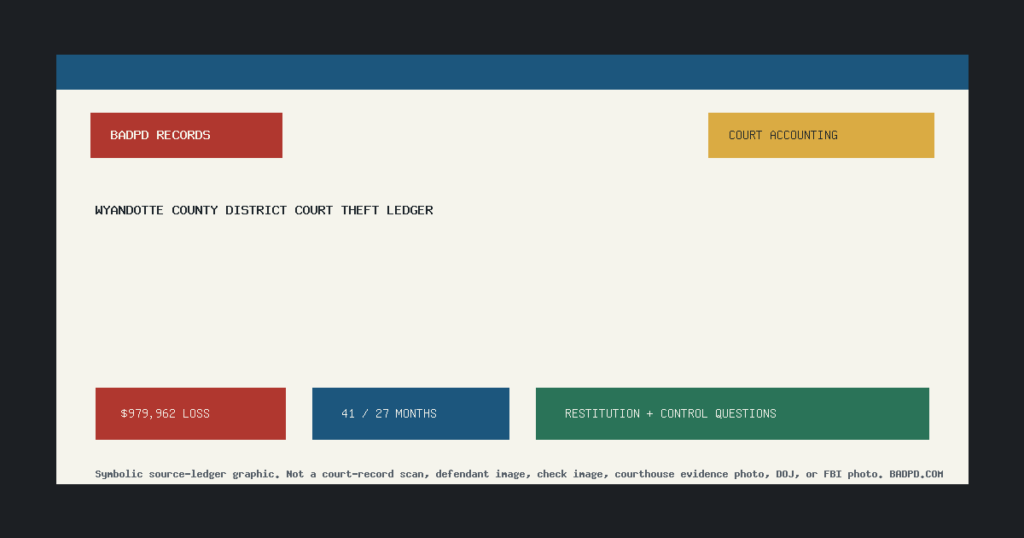
Task: Click empty cream area below the heading
Action: [512, 300]
